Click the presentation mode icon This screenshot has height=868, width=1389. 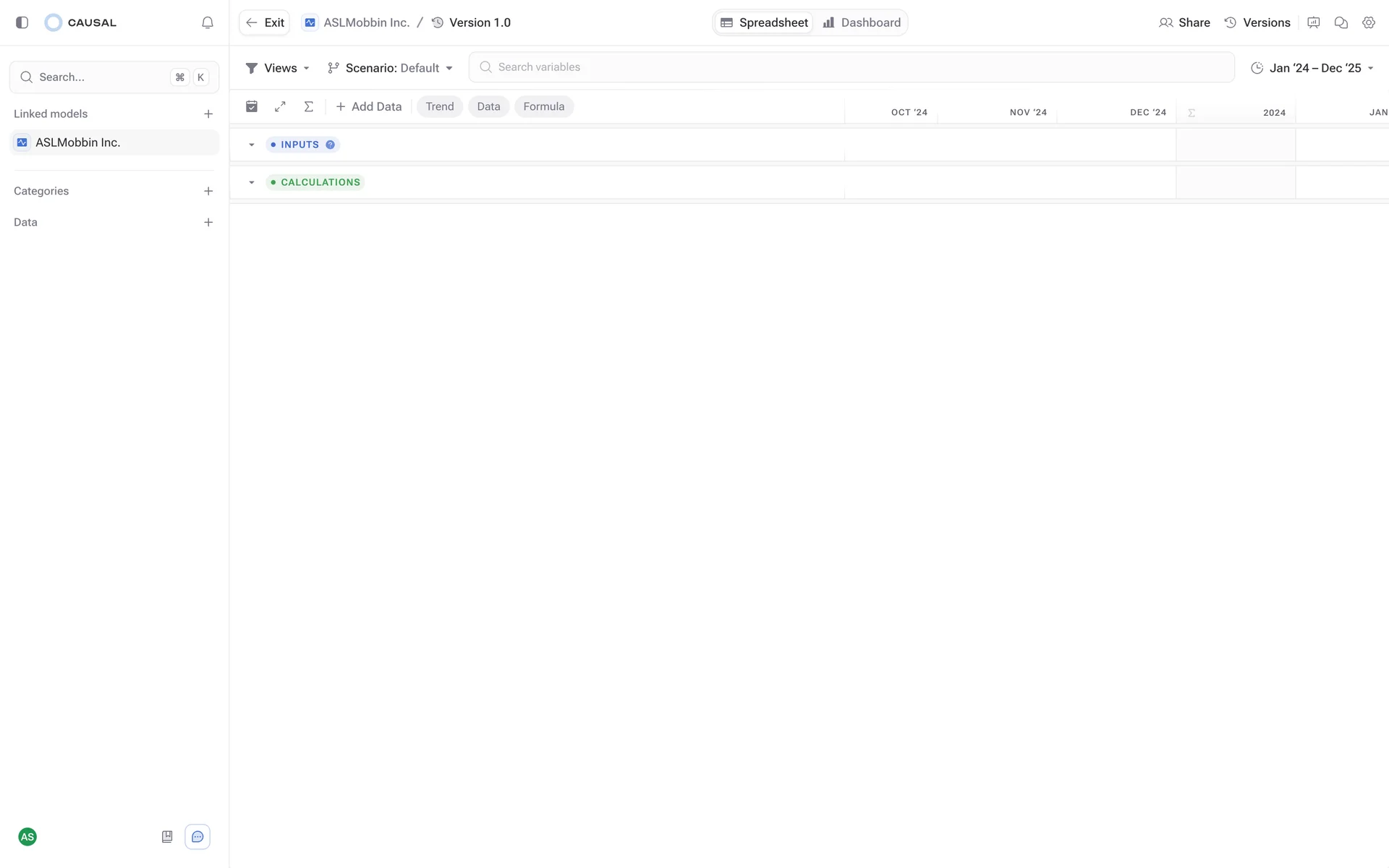[1314, 22]
